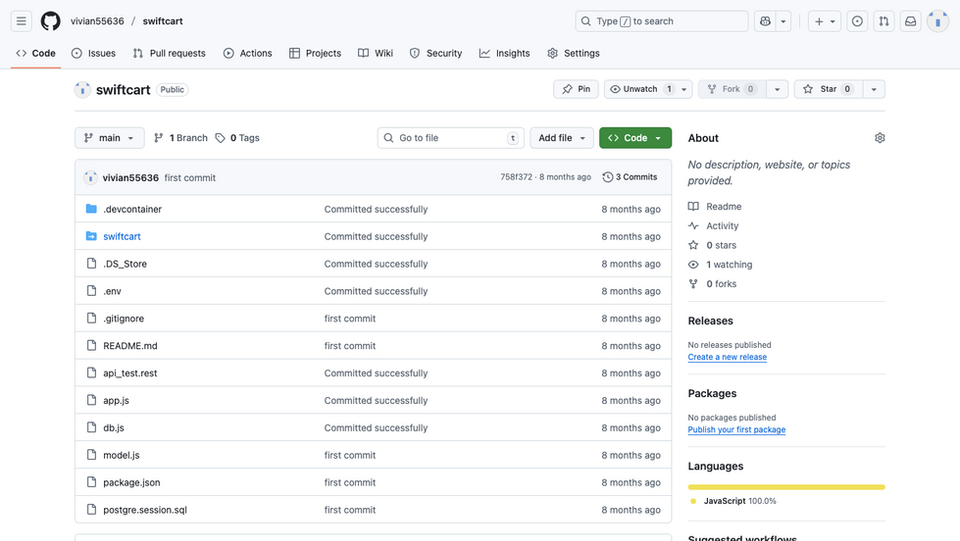The image size is (960, 541).
Task: Open the .DS_Store file
Action: (x=125, y=264)
